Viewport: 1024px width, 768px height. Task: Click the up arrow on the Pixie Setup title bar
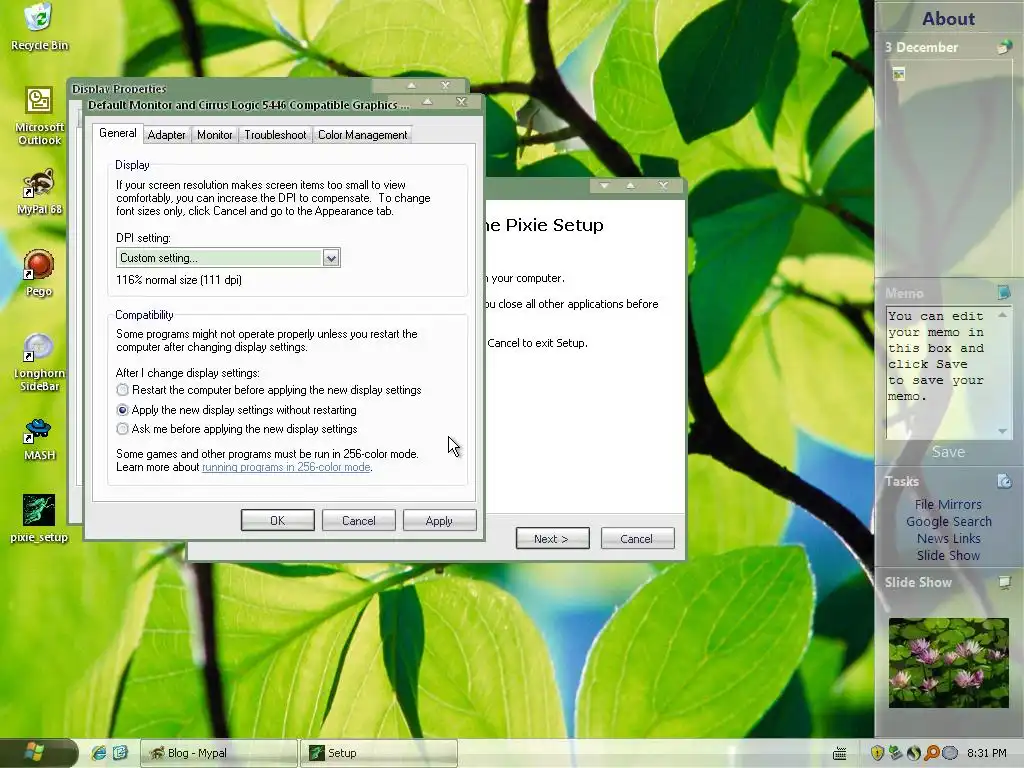[630, 186]
